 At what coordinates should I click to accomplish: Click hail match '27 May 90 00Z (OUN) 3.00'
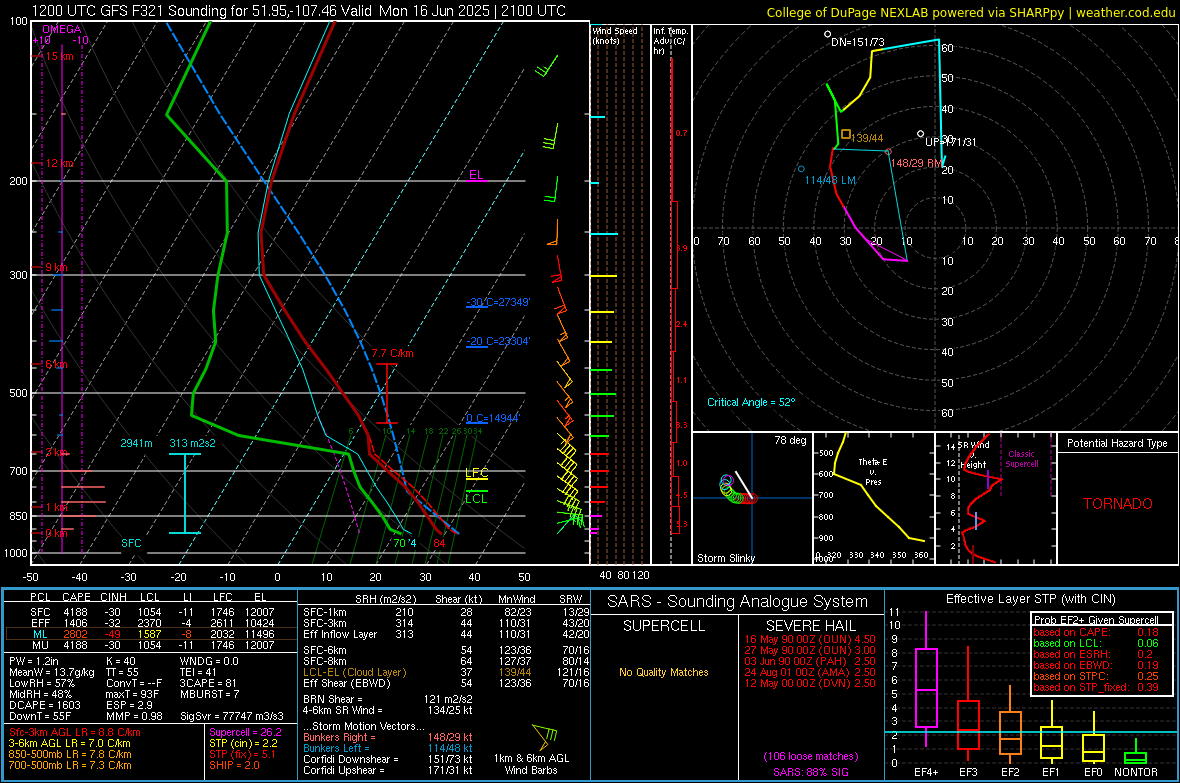click(810, 650)
